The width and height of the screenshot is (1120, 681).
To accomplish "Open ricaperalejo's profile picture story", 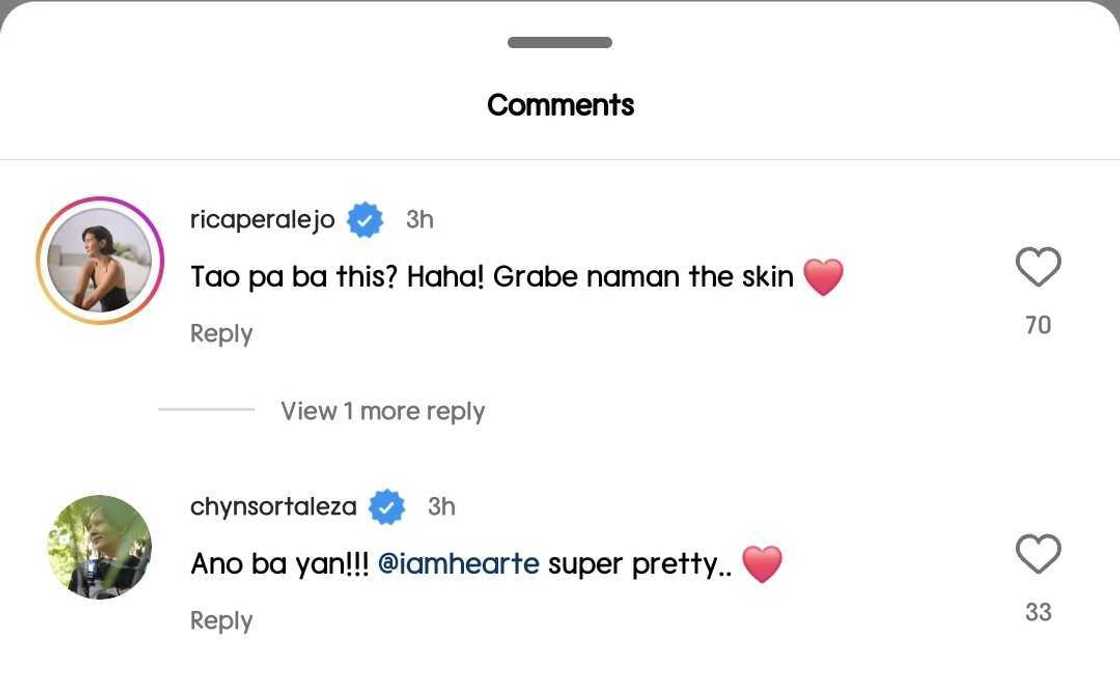I will (x=100, y=260).
